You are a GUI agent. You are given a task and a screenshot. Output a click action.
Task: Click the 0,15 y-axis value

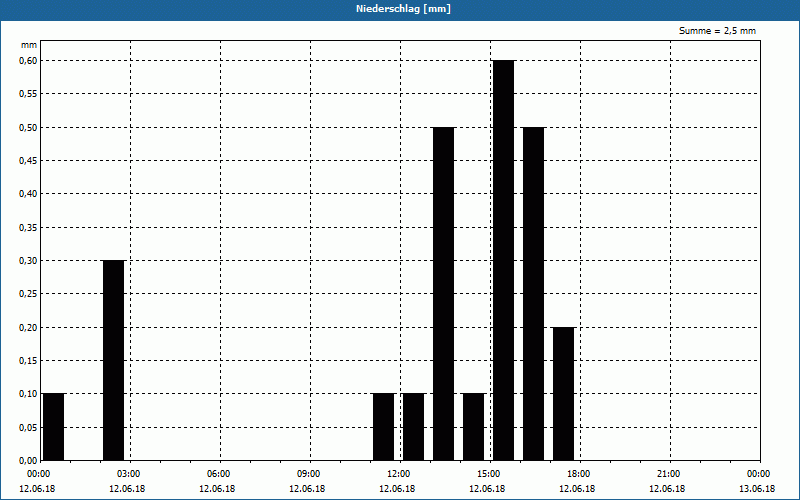[x=29, y=361]
